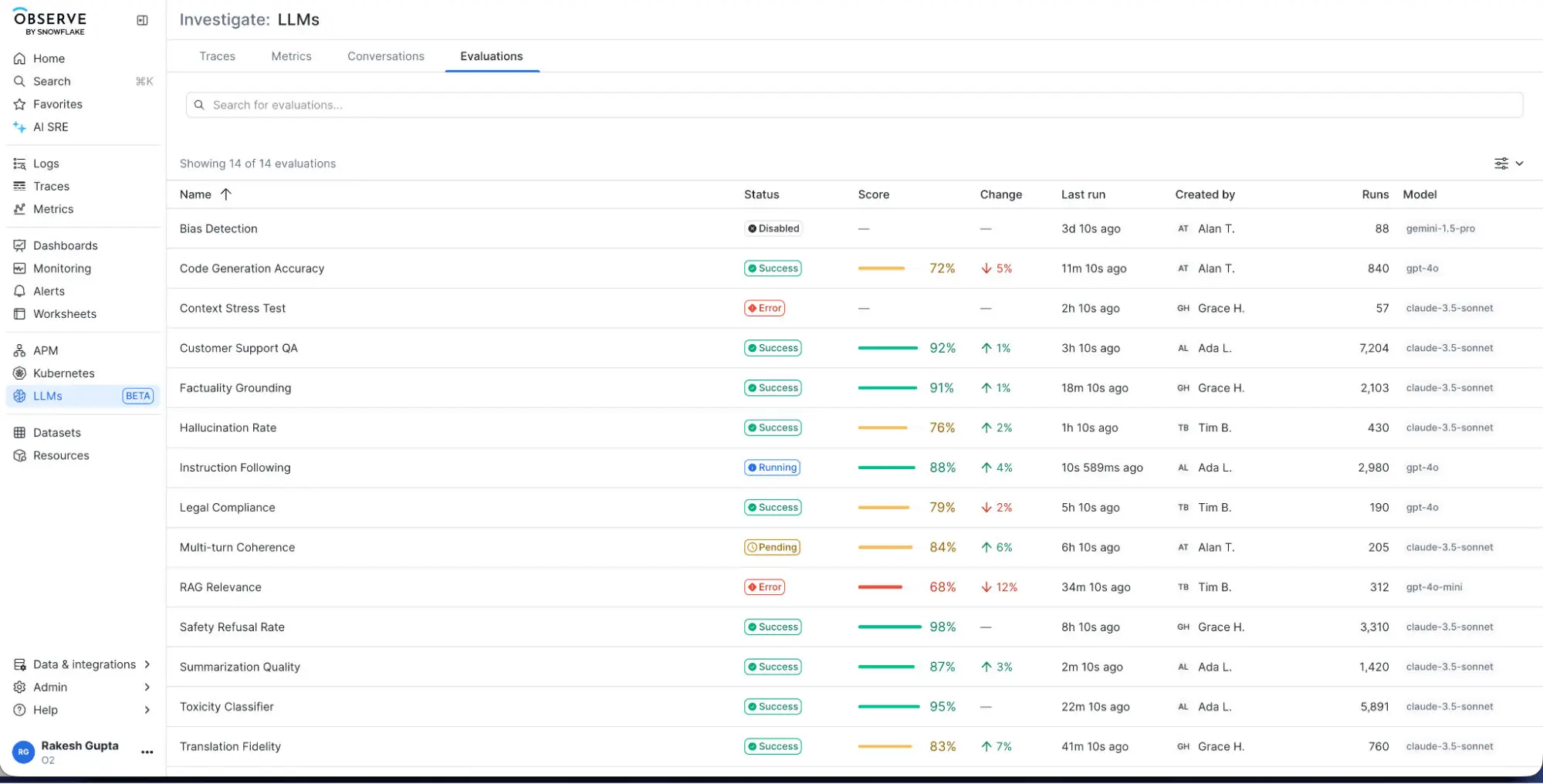
Task: Click Disabled status badge for Bias Detection
Action: [x=773, y=228]
